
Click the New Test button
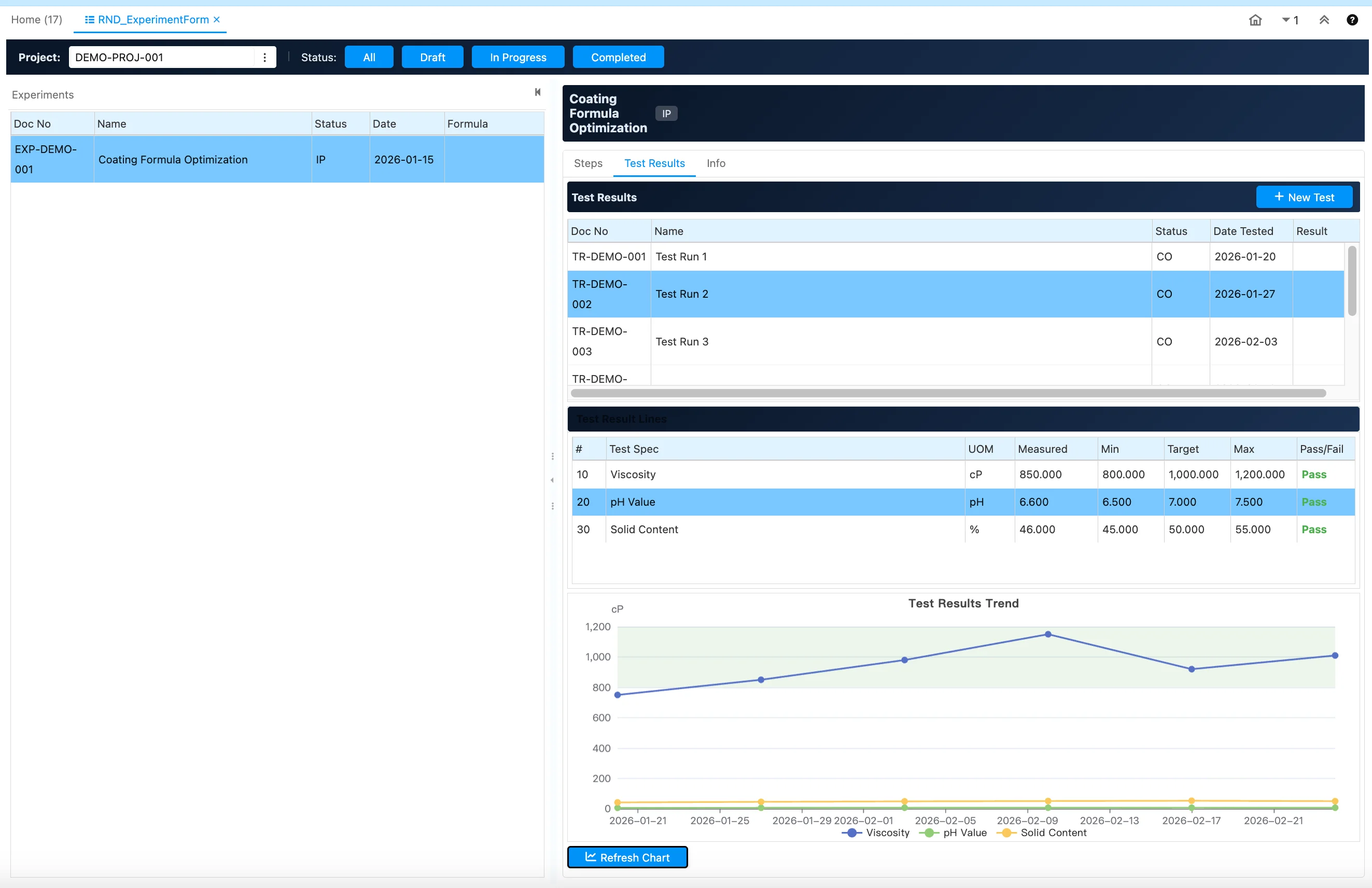point(1304,197)
